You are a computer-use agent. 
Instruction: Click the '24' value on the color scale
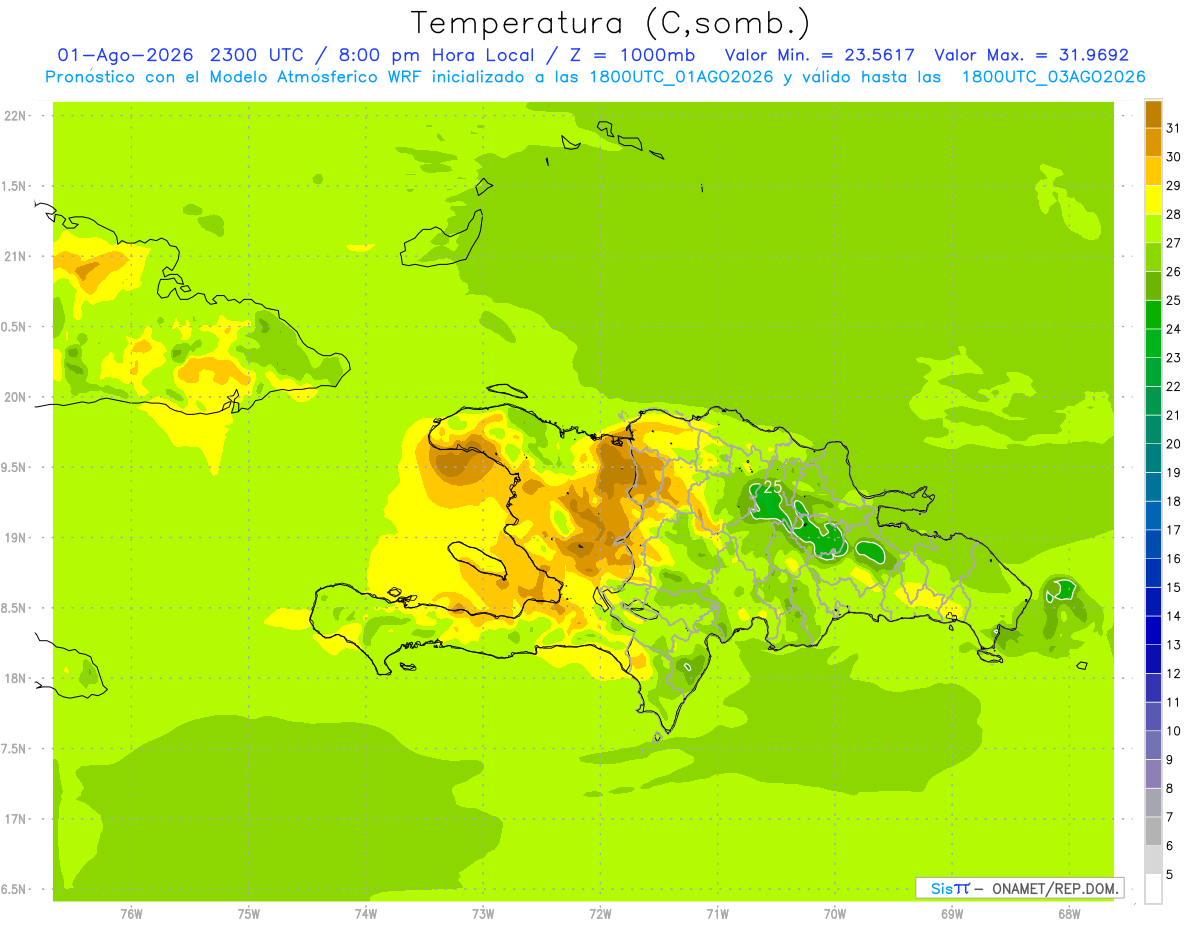1173,329
